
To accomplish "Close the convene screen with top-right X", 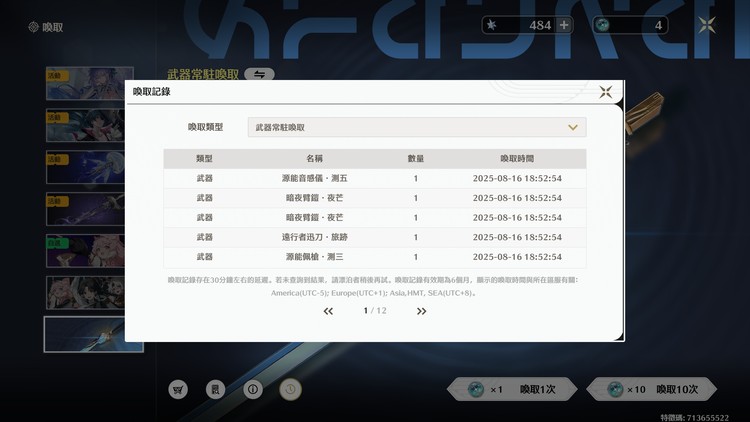I will click(706, 25).
